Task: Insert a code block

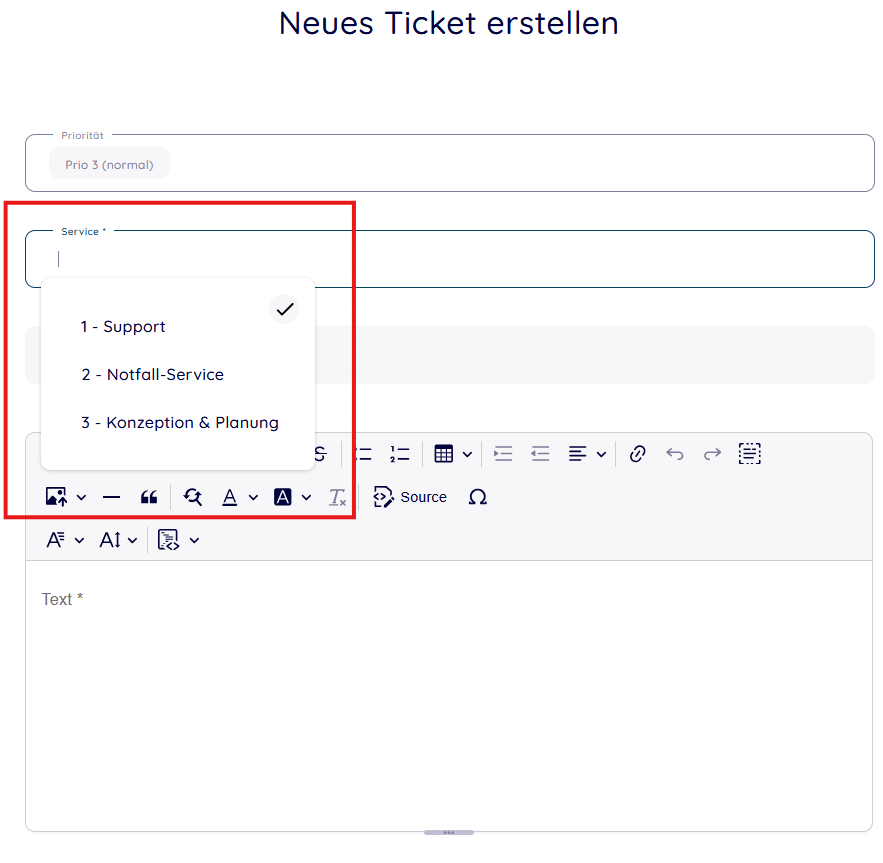Action: click(x=168, y=540)
